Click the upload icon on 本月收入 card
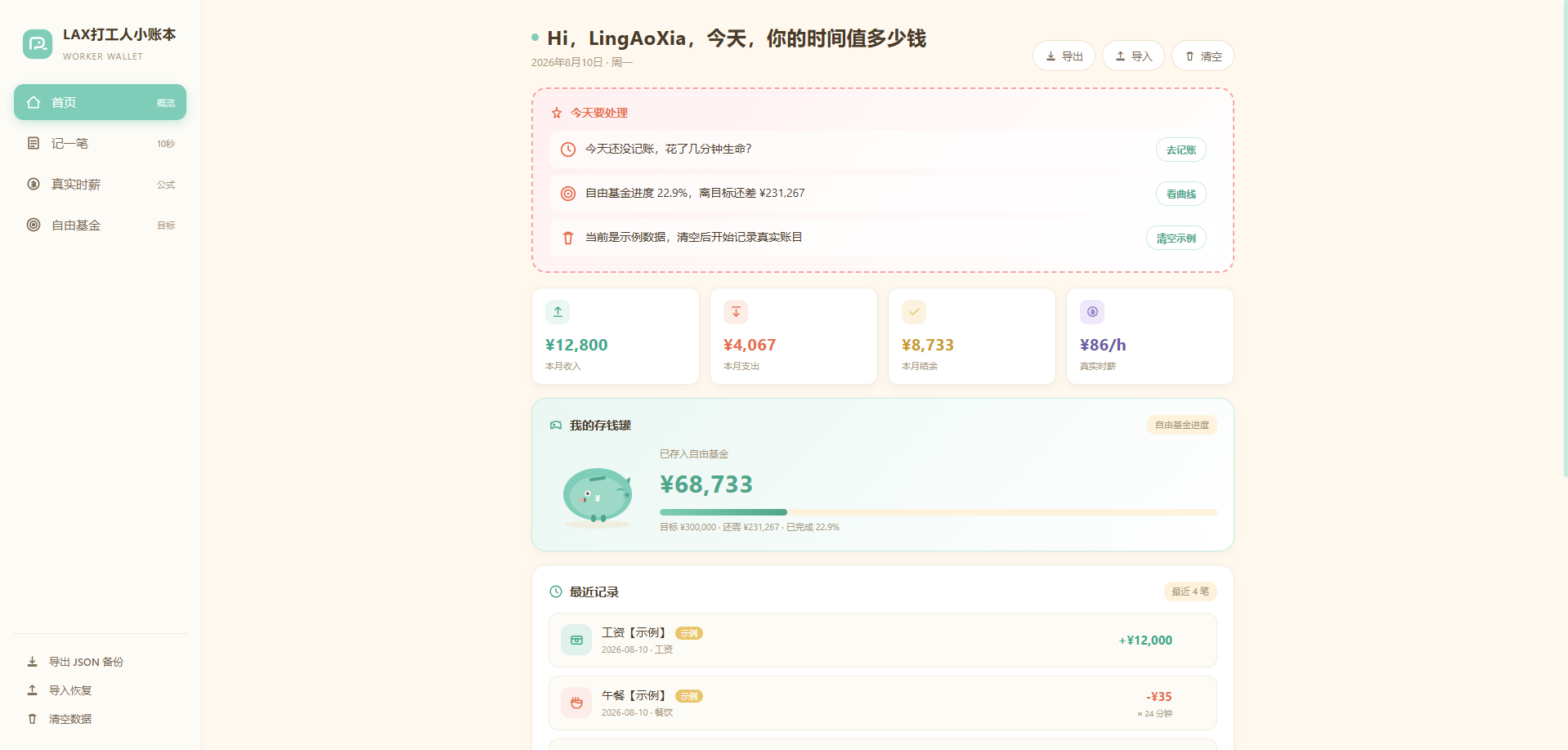Viewport: 1568px width, 750px height. coord(558,312)
